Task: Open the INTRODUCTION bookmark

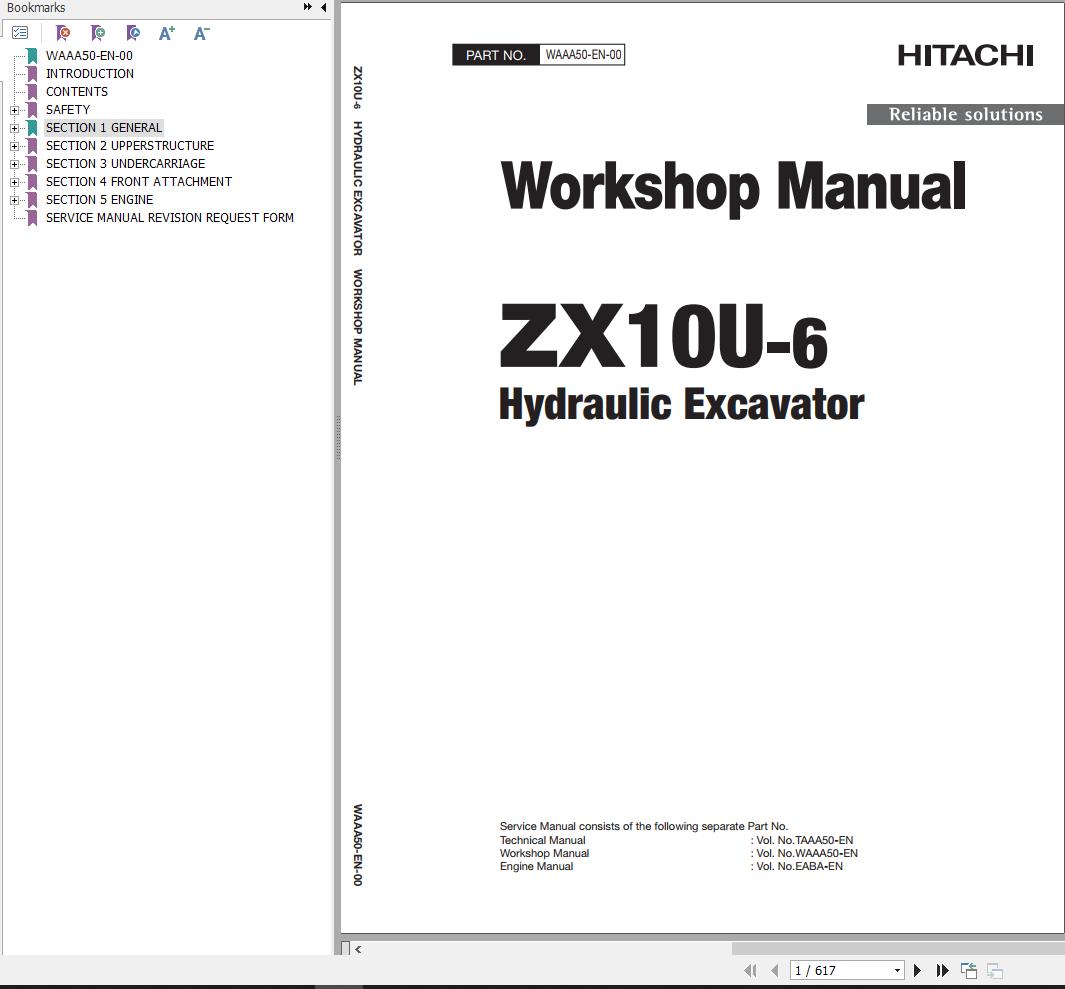Action: point(90,73)
